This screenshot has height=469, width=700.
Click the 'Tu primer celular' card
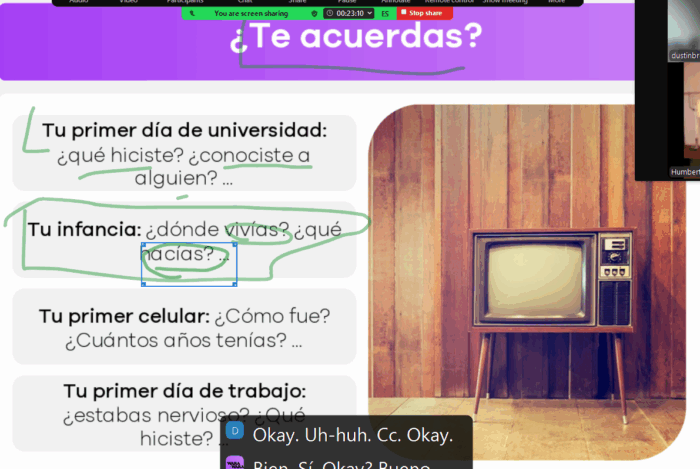tap(184, 329)
